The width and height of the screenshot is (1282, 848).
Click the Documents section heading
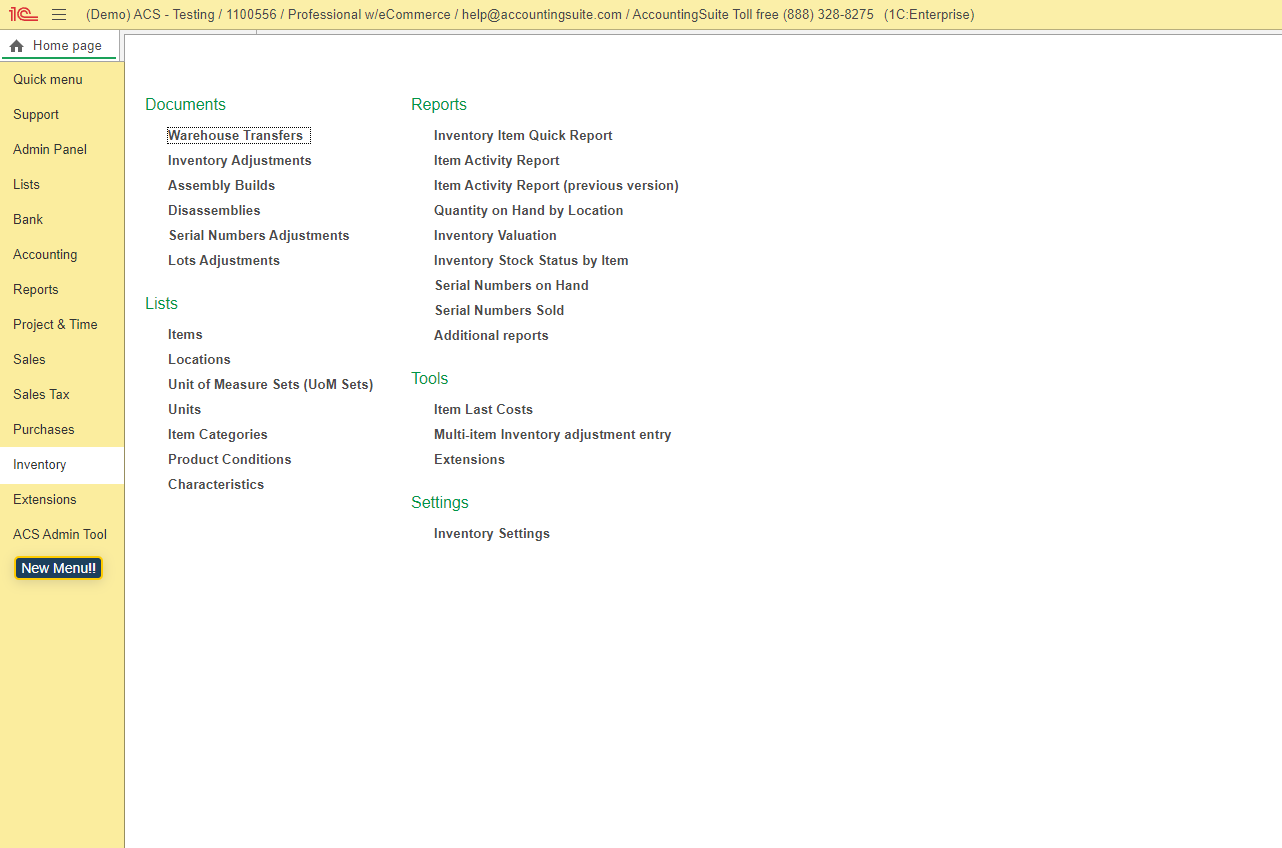tap(185, 105)
